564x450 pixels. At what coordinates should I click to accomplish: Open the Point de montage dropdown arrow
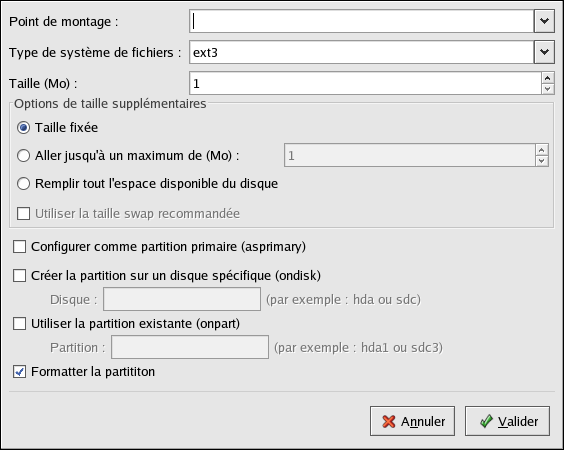(x=544, y=21)
